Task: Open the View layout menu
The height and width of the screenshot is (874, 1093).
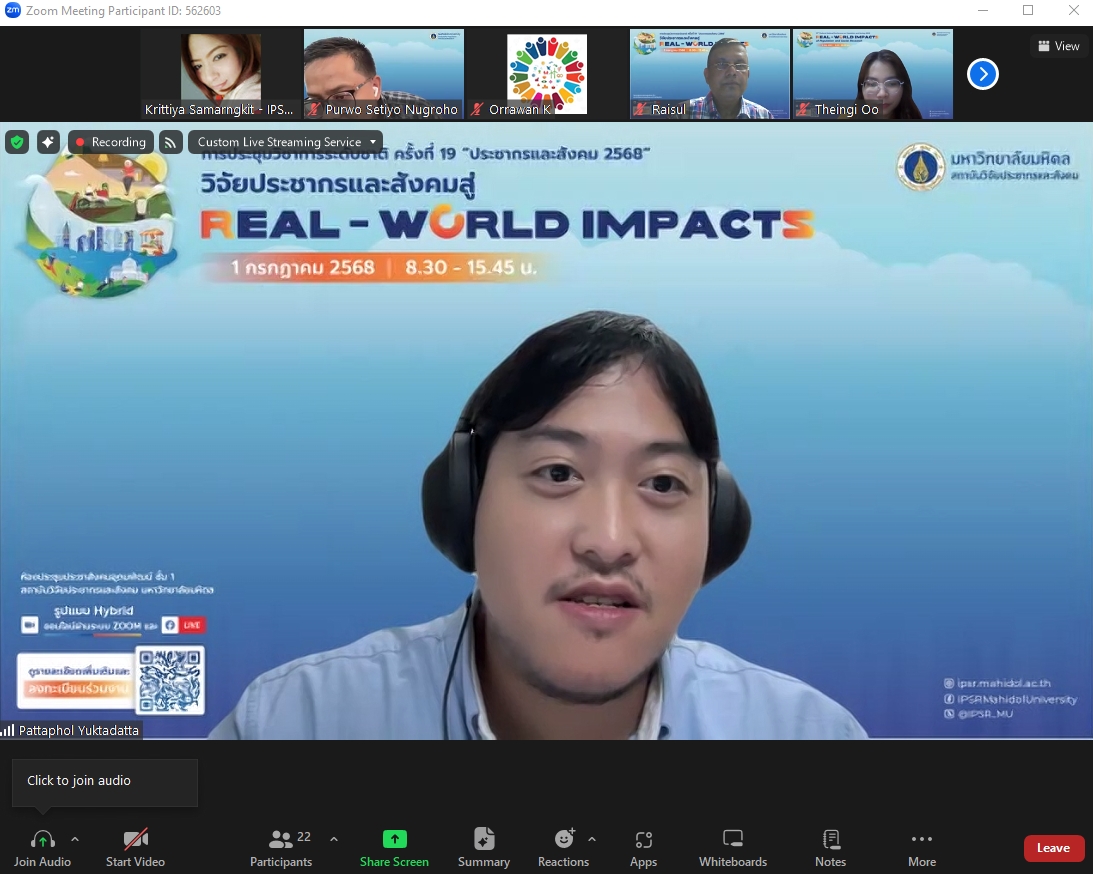Action: point(1059,46)
